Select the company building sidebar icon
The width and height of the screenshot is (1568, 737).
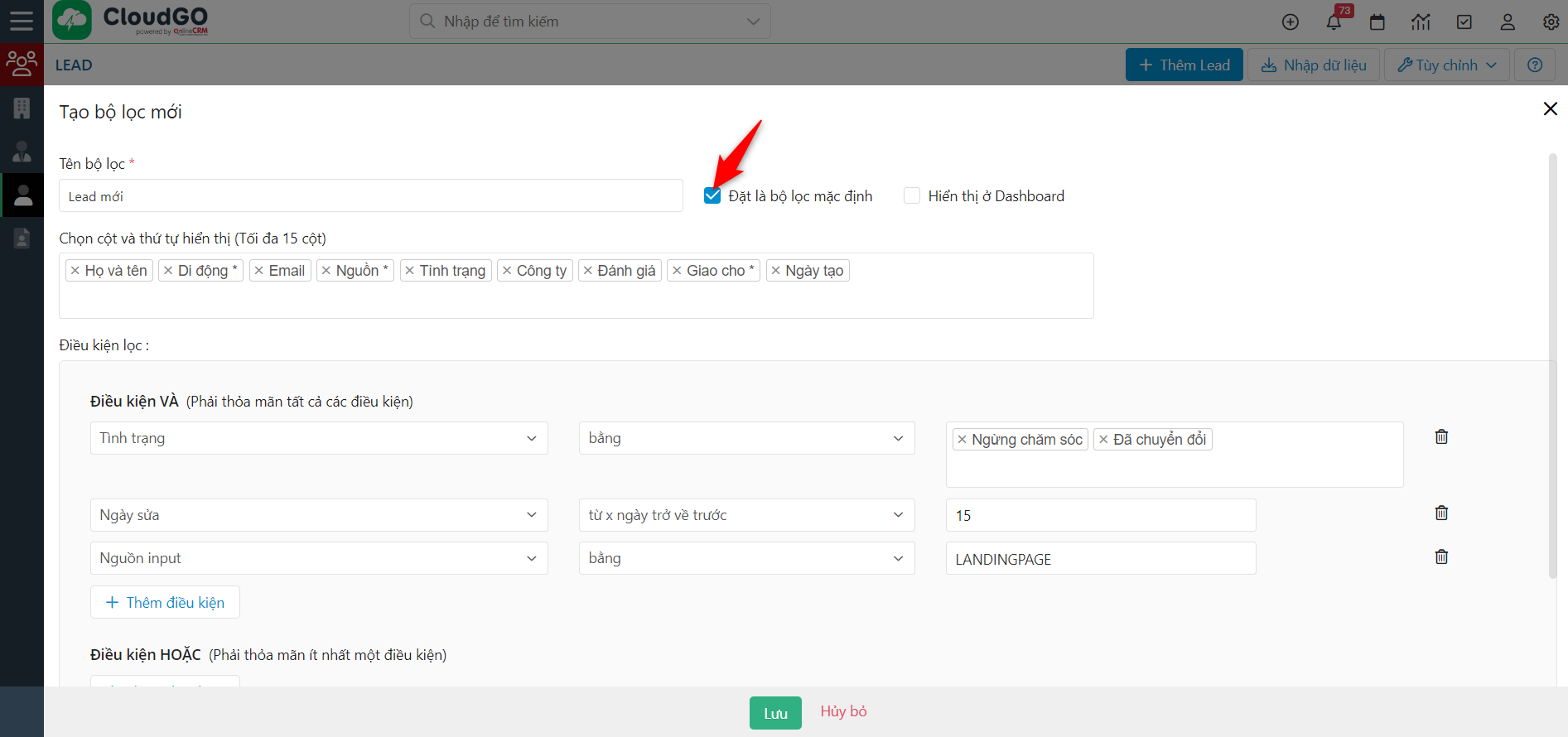22,108
